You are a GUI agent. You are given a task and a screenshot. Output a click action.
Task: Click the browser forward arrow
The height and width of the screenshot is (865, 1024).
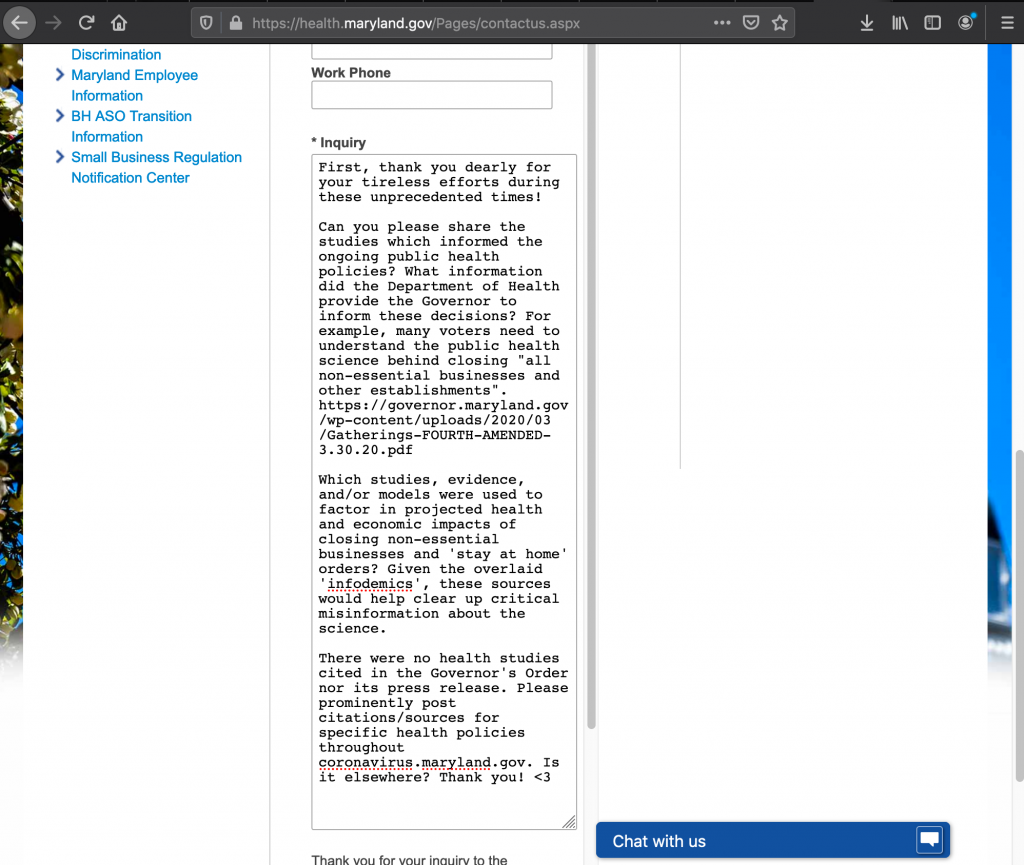(x=54, y=23)
